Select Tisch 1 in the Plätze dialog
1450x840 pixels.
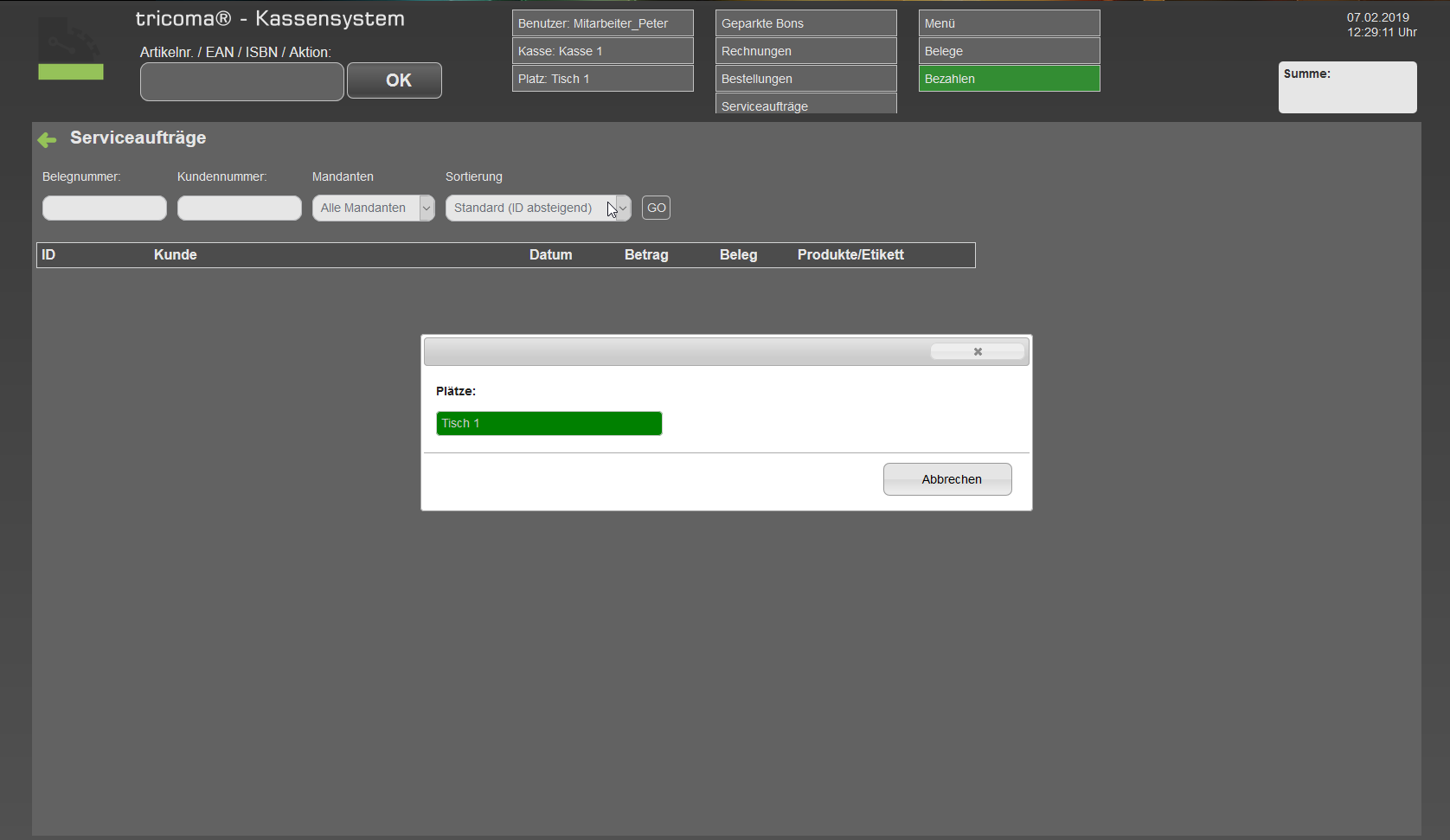(x=549, y=423)
